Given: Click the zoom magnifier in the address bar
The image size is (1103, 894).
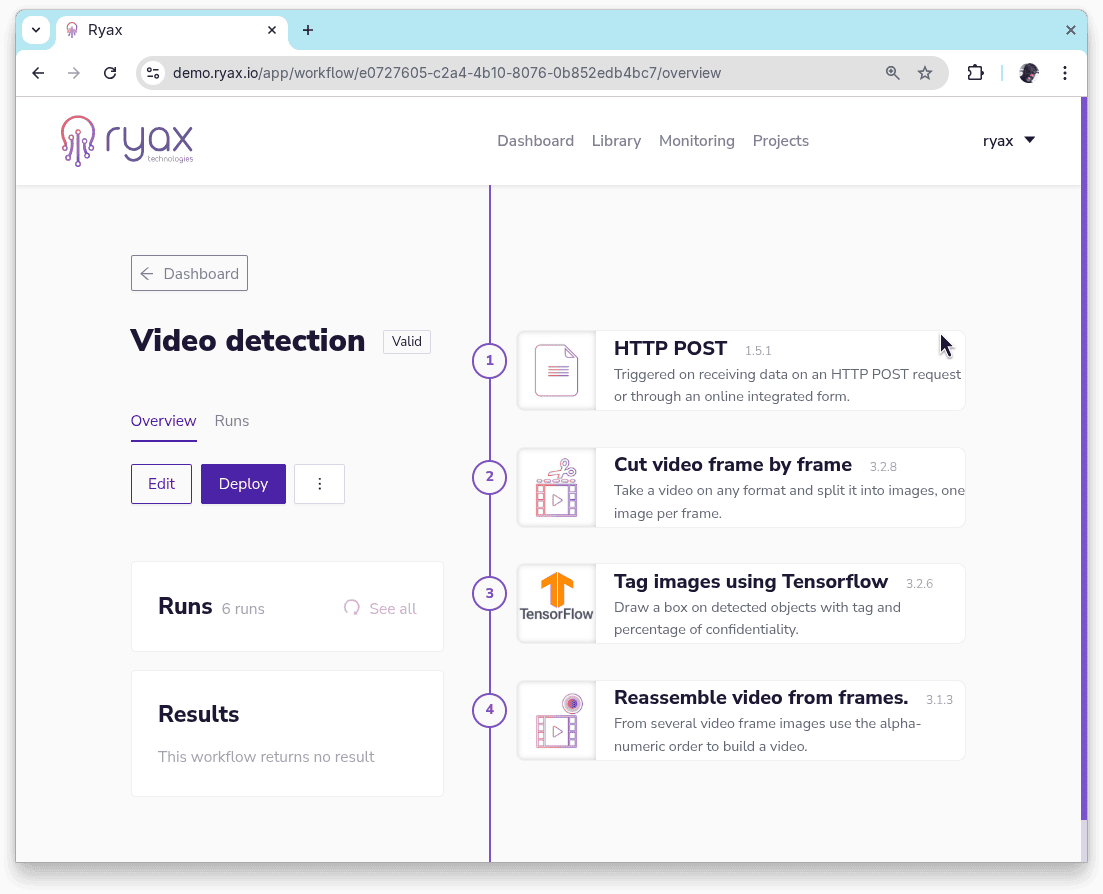Looking at the screenshot, I should (892, 73).
